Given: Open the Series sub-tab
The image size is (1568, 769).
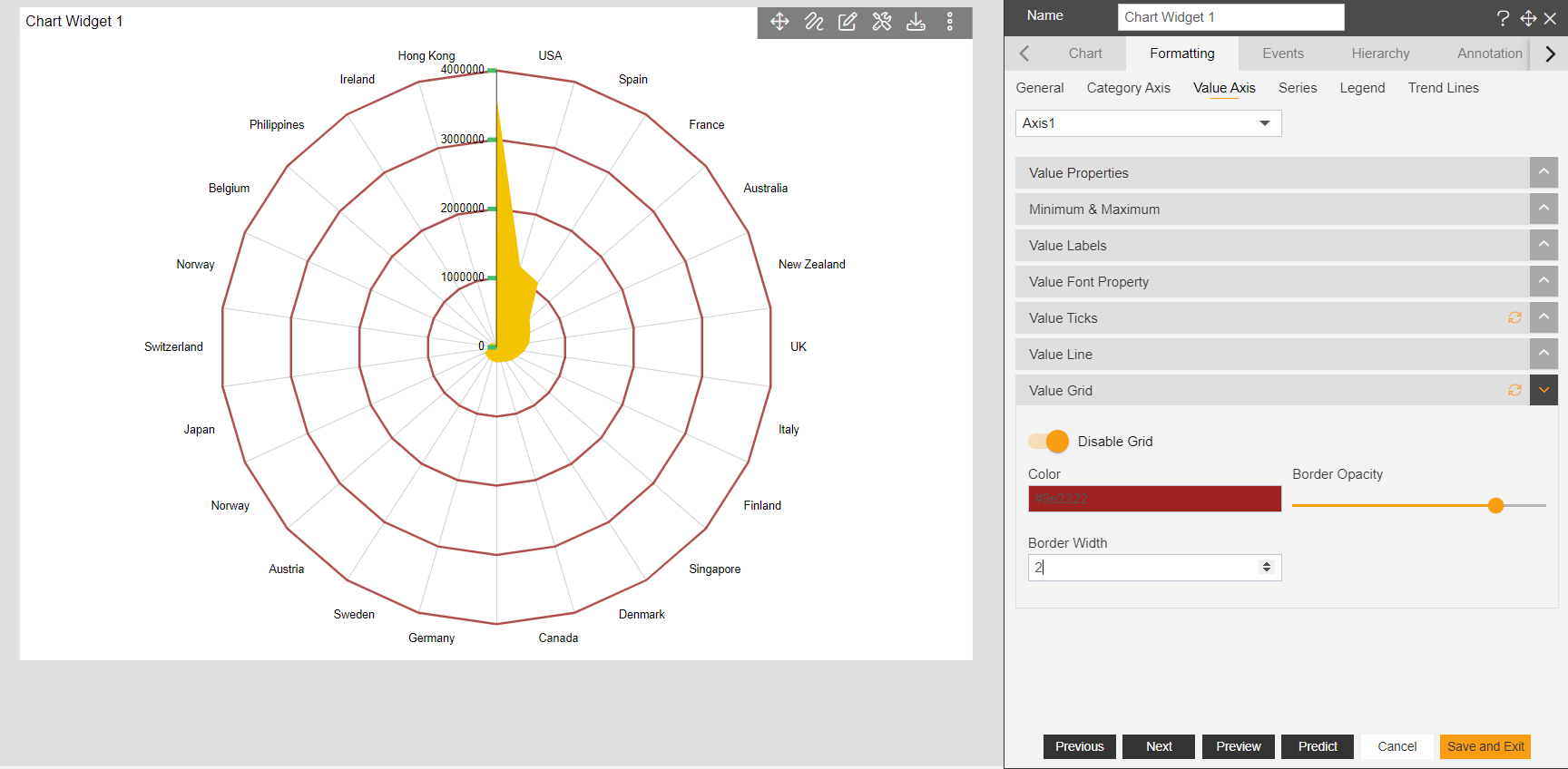Looking at the screenshot, I should point(1298,88).
